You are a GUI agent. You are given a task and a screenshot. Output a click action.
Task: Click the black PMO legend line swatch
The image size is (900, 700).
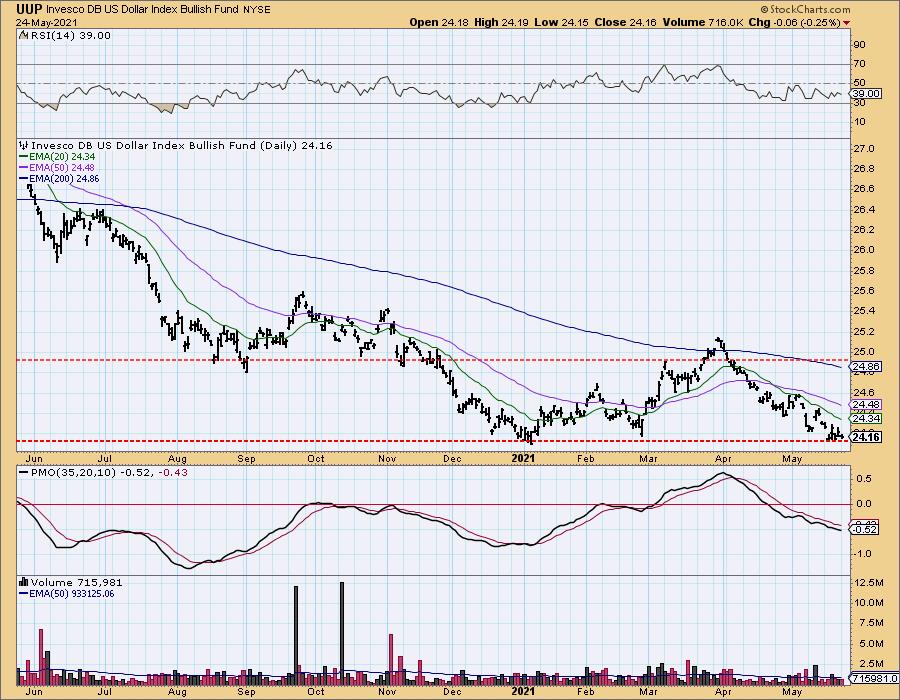tap(23, 472)
